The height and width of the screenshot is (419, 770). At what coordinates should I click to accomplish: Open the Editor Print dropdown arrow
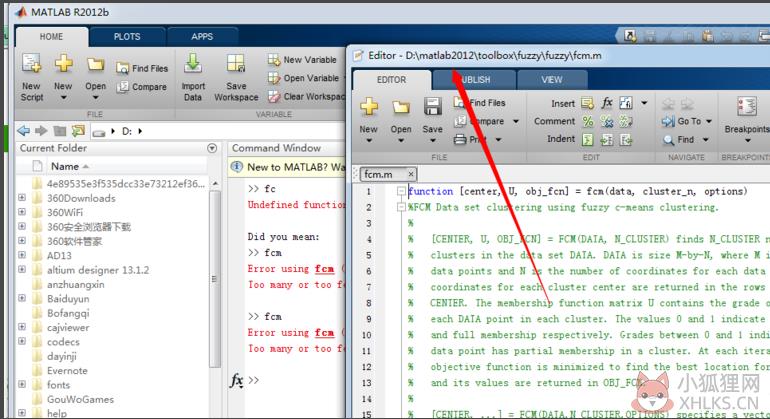498,140
